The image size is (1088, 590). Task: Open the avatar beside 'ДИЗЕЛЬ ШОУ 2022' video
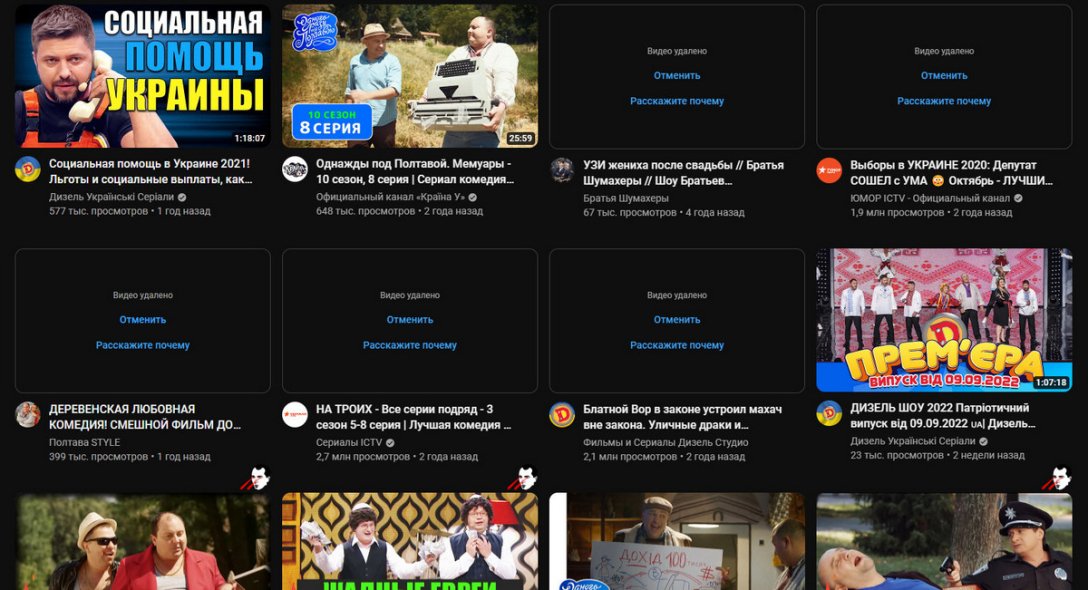(829, 414)
